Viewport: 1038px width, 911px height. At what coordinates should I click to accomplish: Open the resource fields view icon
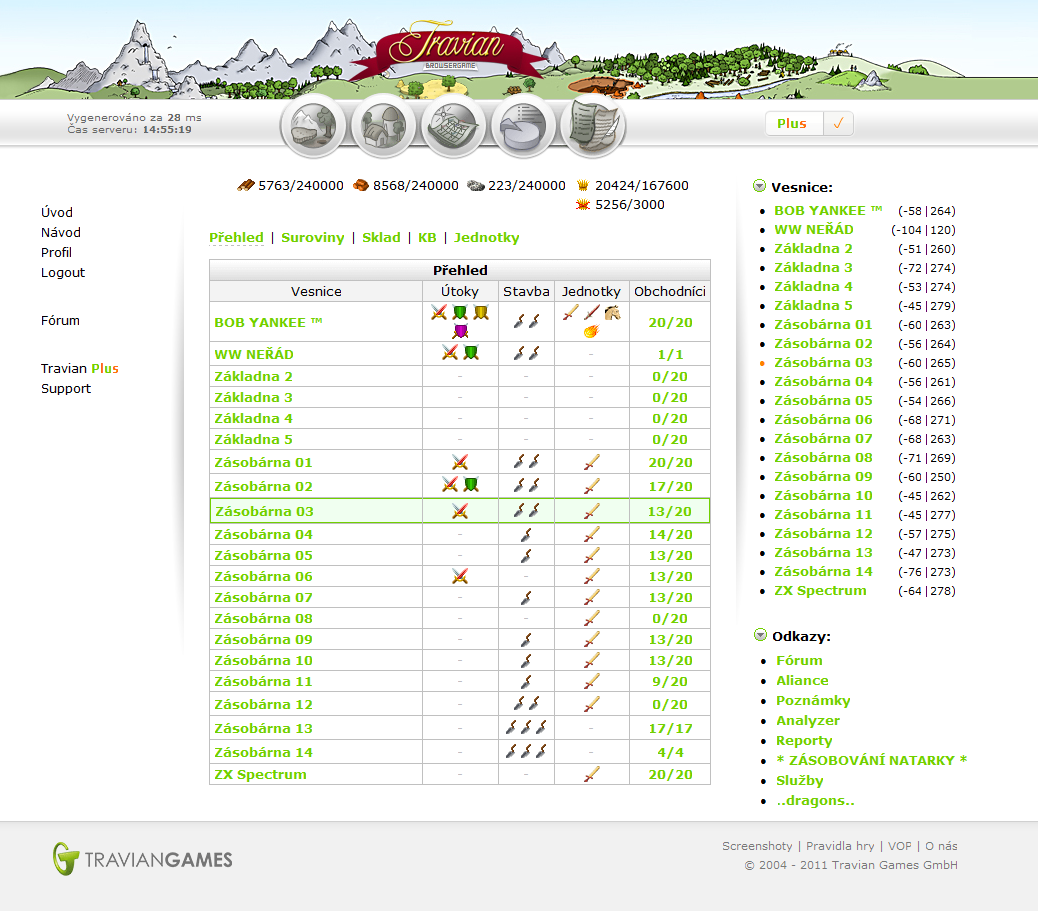point(313,129)
